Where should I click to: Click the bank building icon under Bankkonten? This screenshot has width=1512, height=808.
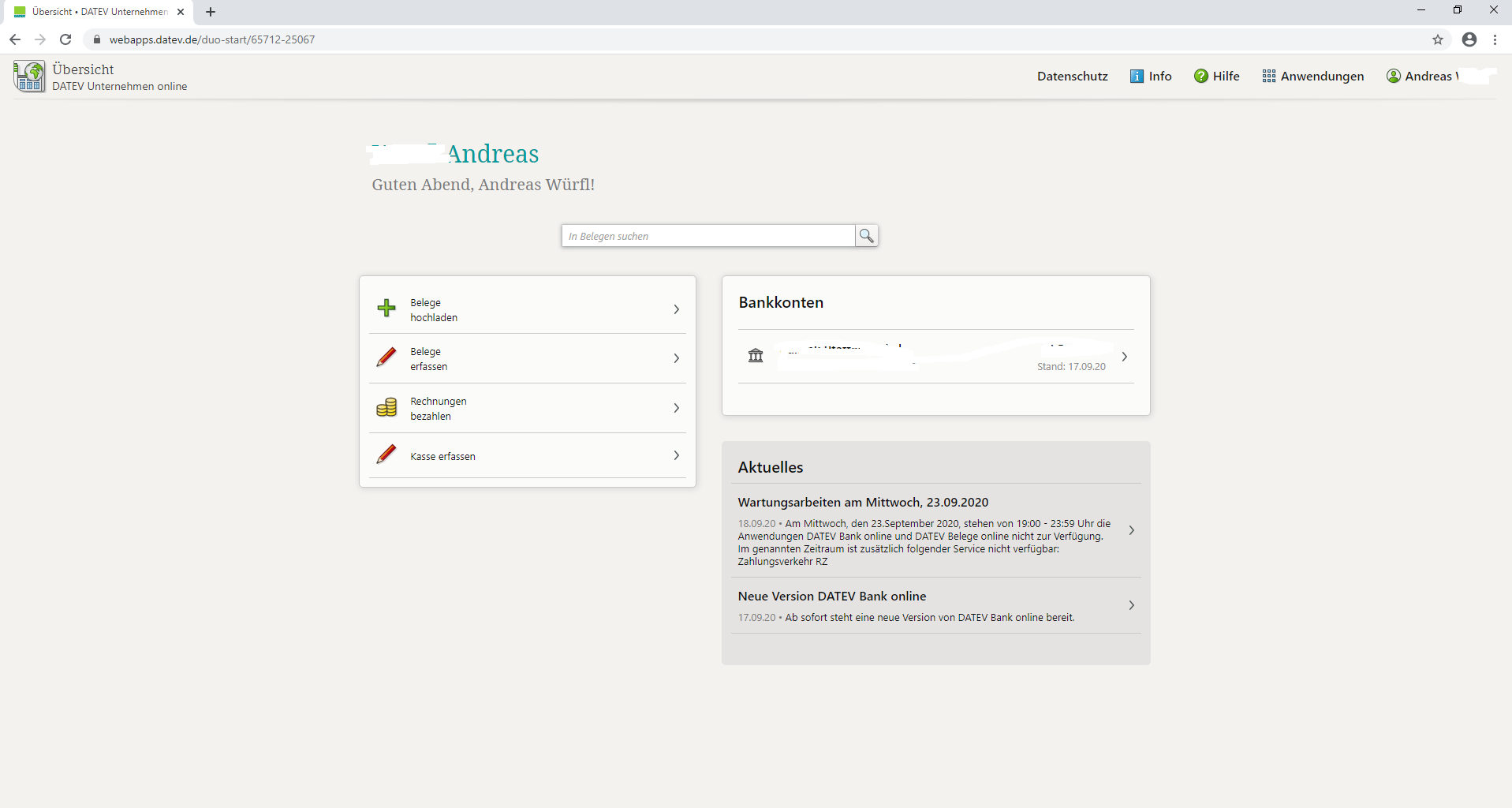(756, 355)
